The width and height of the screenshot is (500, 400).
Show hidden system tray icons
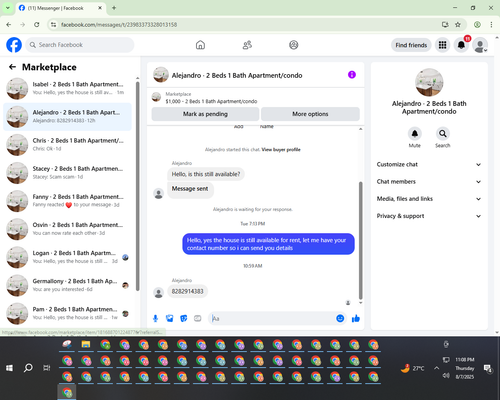pyautogui.click(x=436, y=368)
